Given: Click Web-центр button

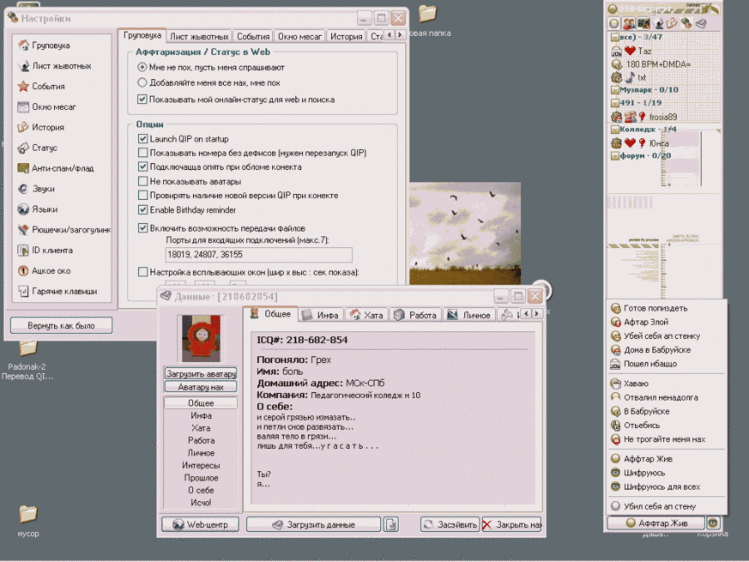Looking at the screenshot, I should (x=200, y=524).
